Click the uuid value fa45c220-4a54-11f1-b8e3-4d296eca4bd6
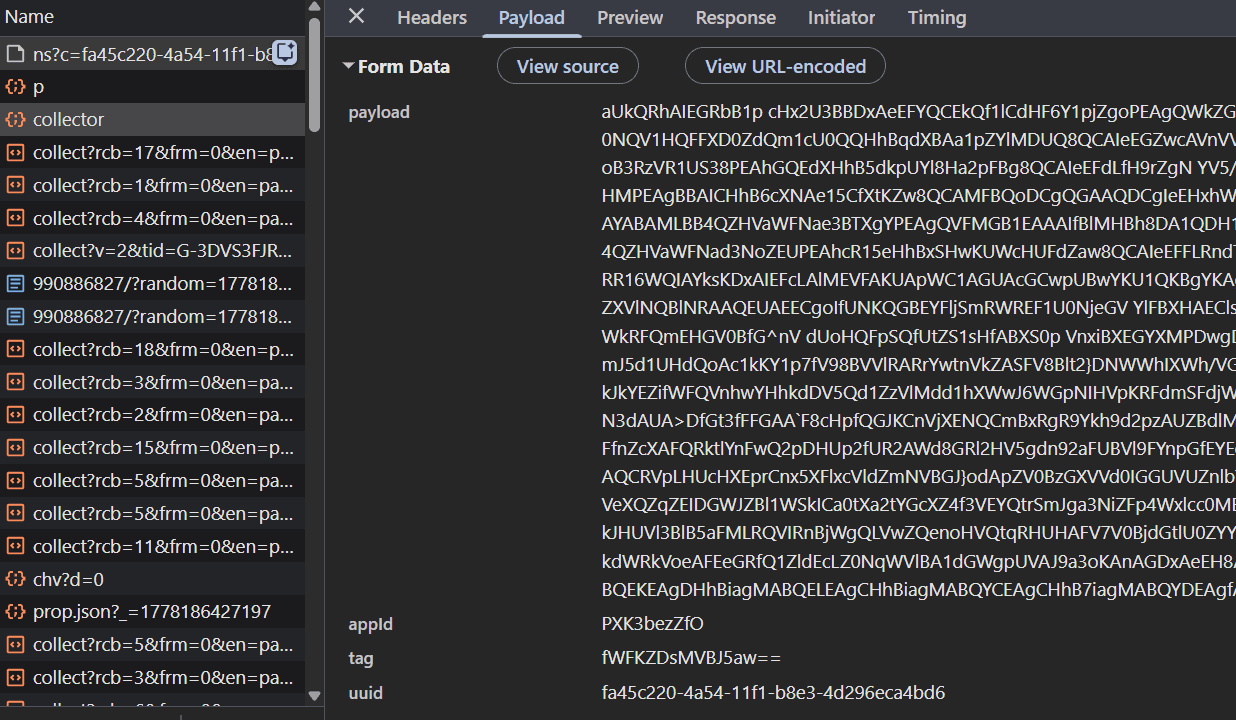Viewport: 1236px width, 720px height. click(x=773, y=692)
